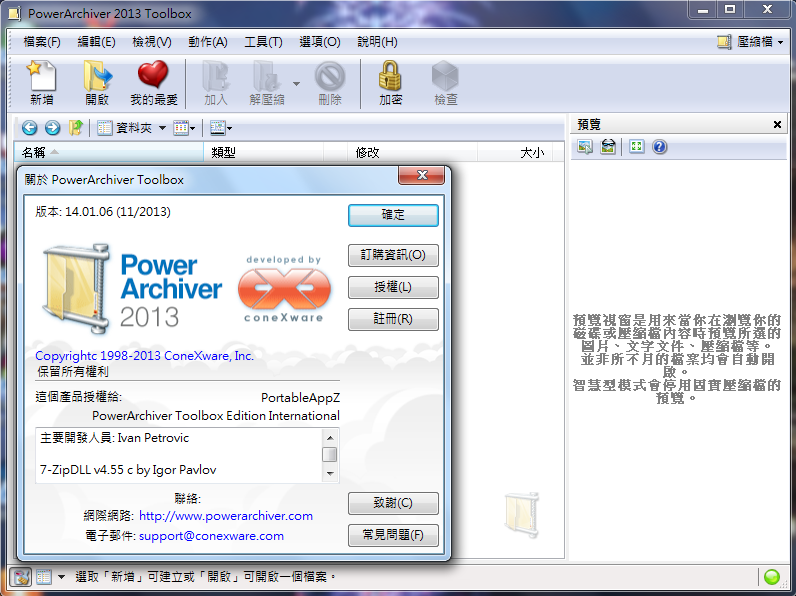This screenshot has width=796, height=596.
Task: Sort by 名稱 column header
Action: (109, 152)
